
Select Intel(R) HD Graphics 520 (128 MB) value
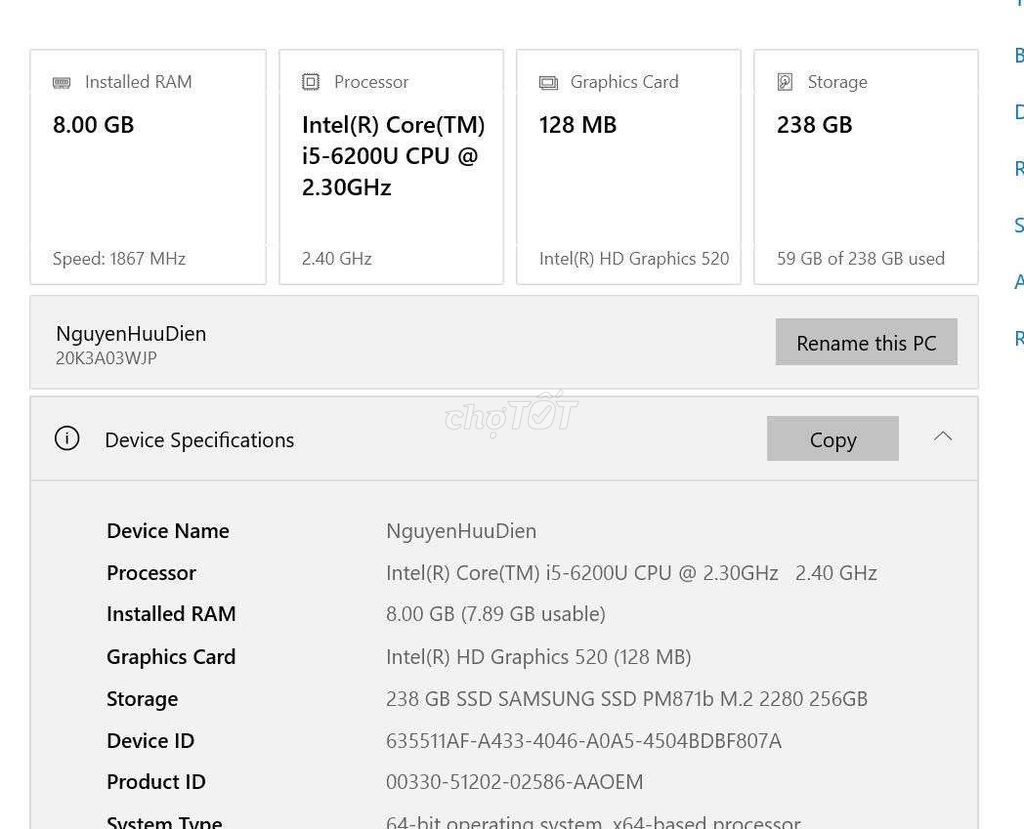(538, 657)
